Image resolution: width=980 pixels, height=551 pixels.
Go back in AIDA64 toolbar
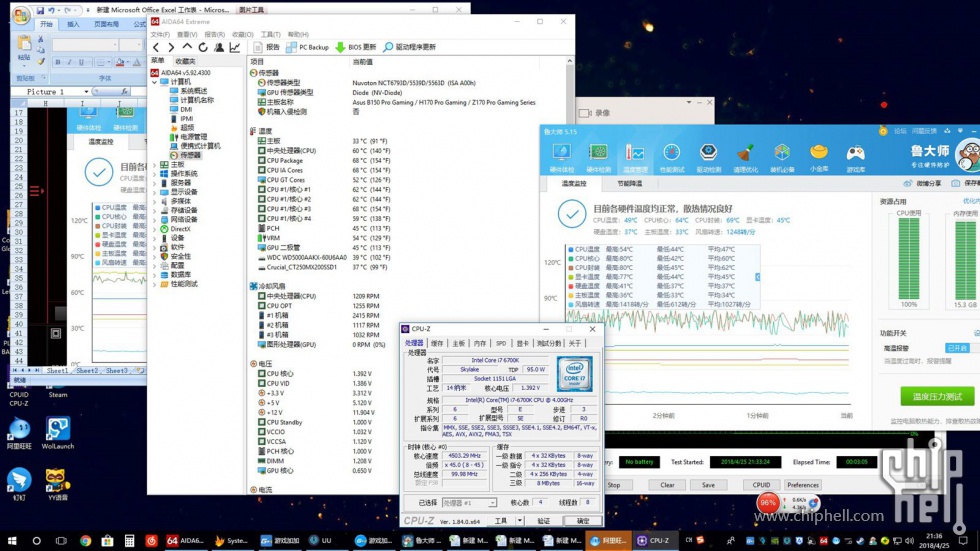156,47
